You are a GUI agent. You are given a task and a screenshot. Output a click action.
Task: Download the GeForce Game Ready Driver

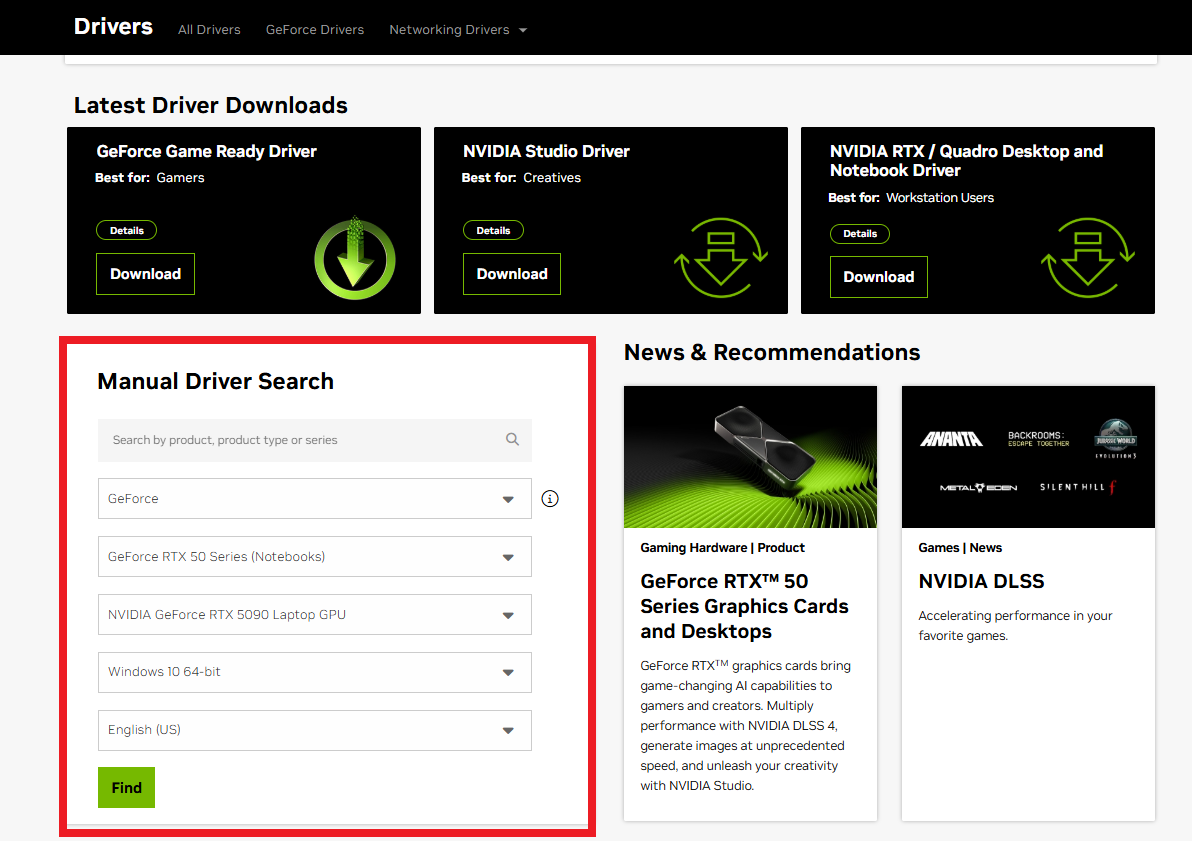click(x=145, y=274)
